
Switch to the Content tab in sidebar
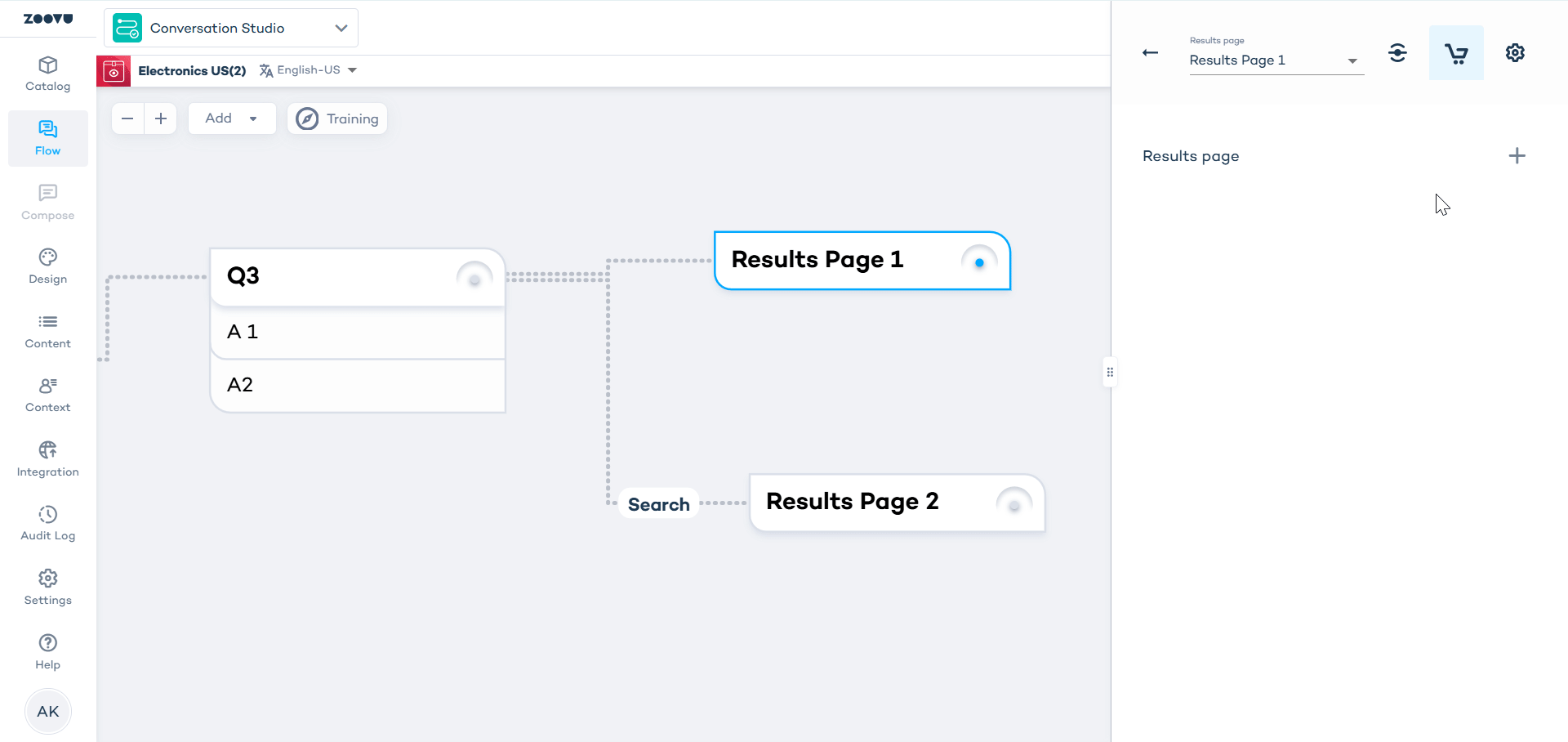[x=47, y=331]
